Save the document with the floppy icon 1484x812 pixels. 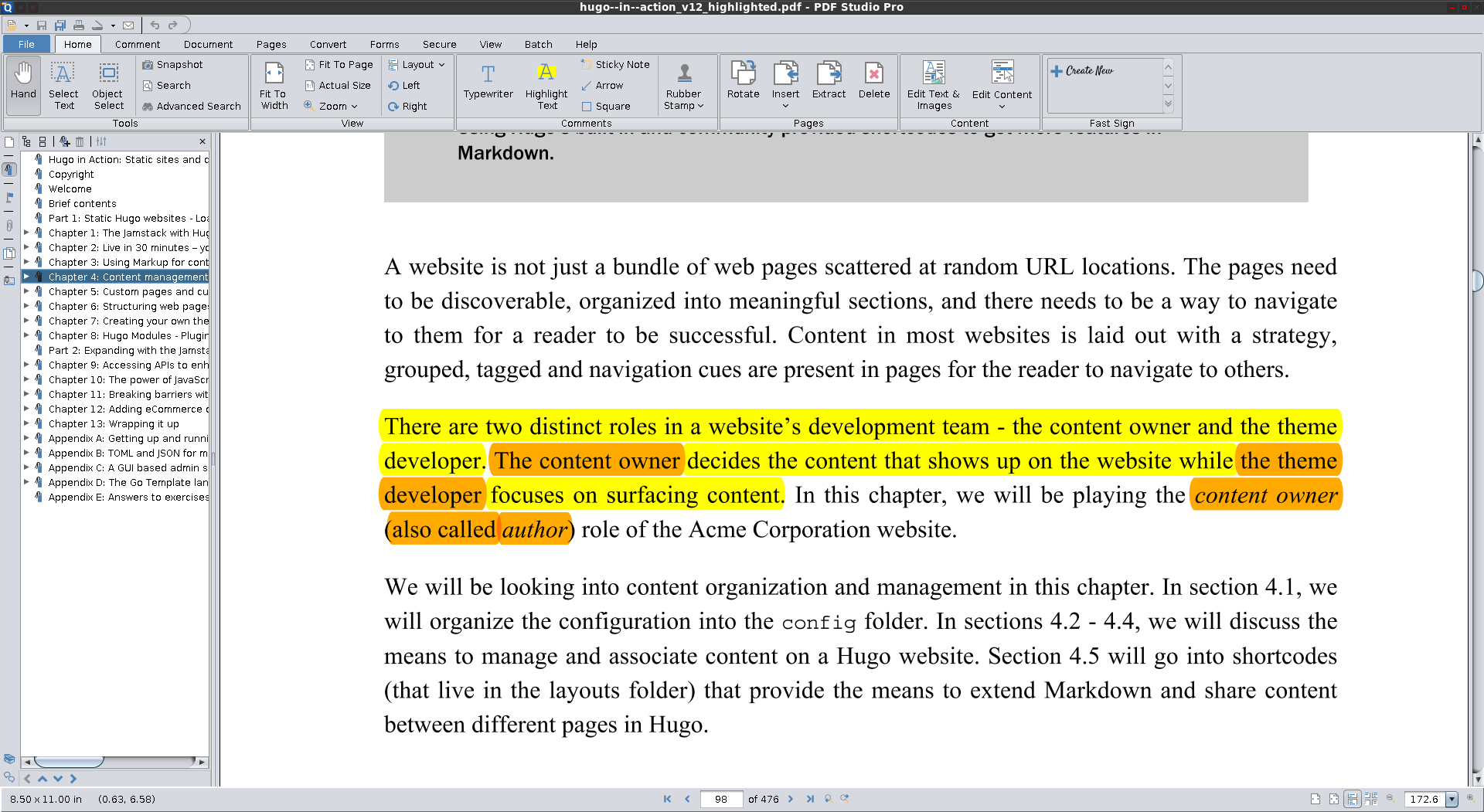tap(42, 25)
